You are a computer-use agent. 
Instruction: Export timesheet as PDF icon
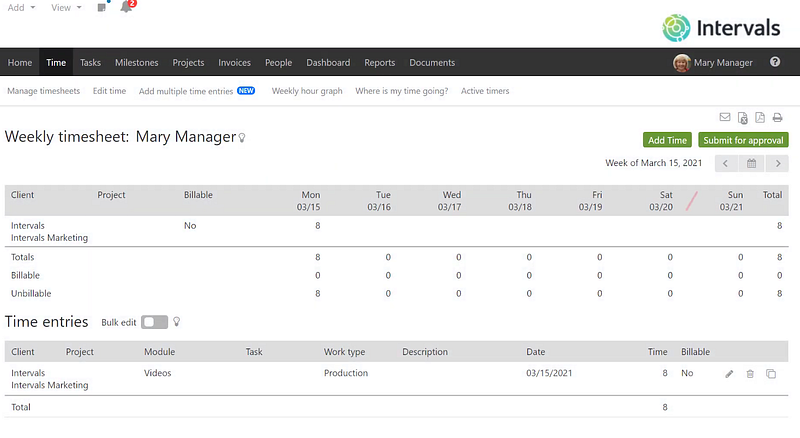[x=760, y=117]
